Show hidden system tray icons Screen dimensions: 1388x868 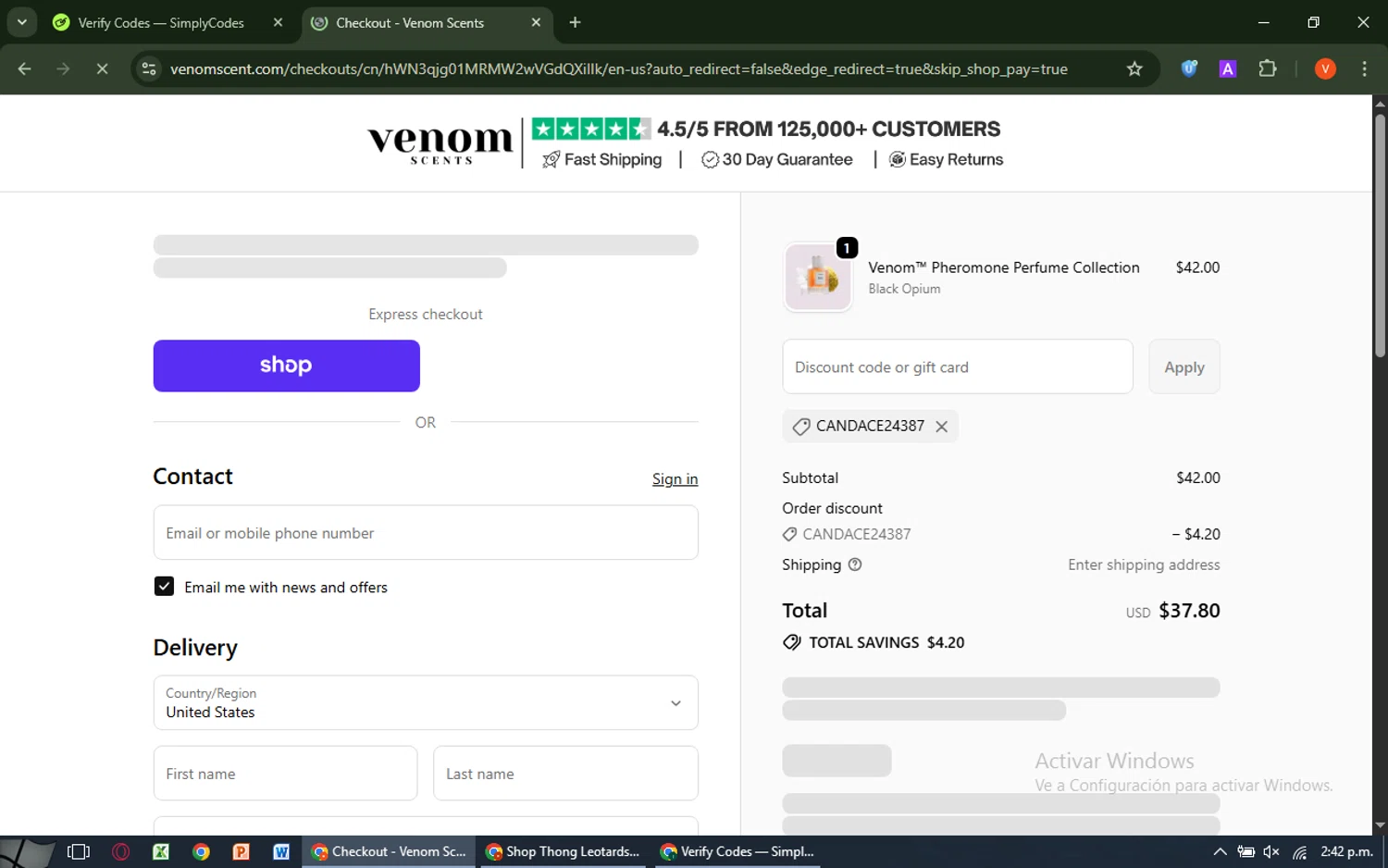click(1220, 852)
